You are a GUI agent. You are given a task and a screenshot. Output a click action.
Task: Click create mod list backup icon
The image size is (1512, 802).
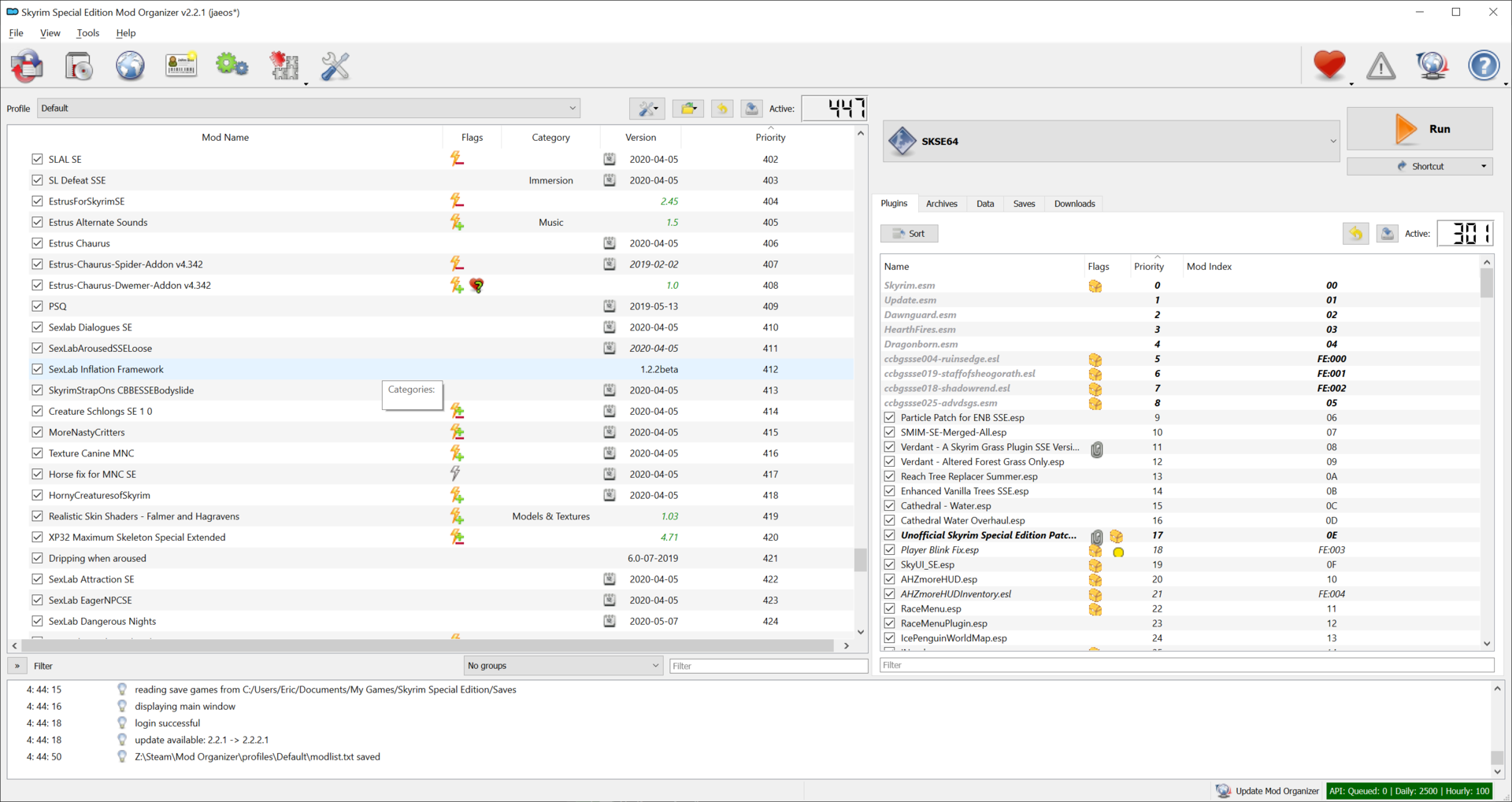pyautogui.click(x=751, y=109)
